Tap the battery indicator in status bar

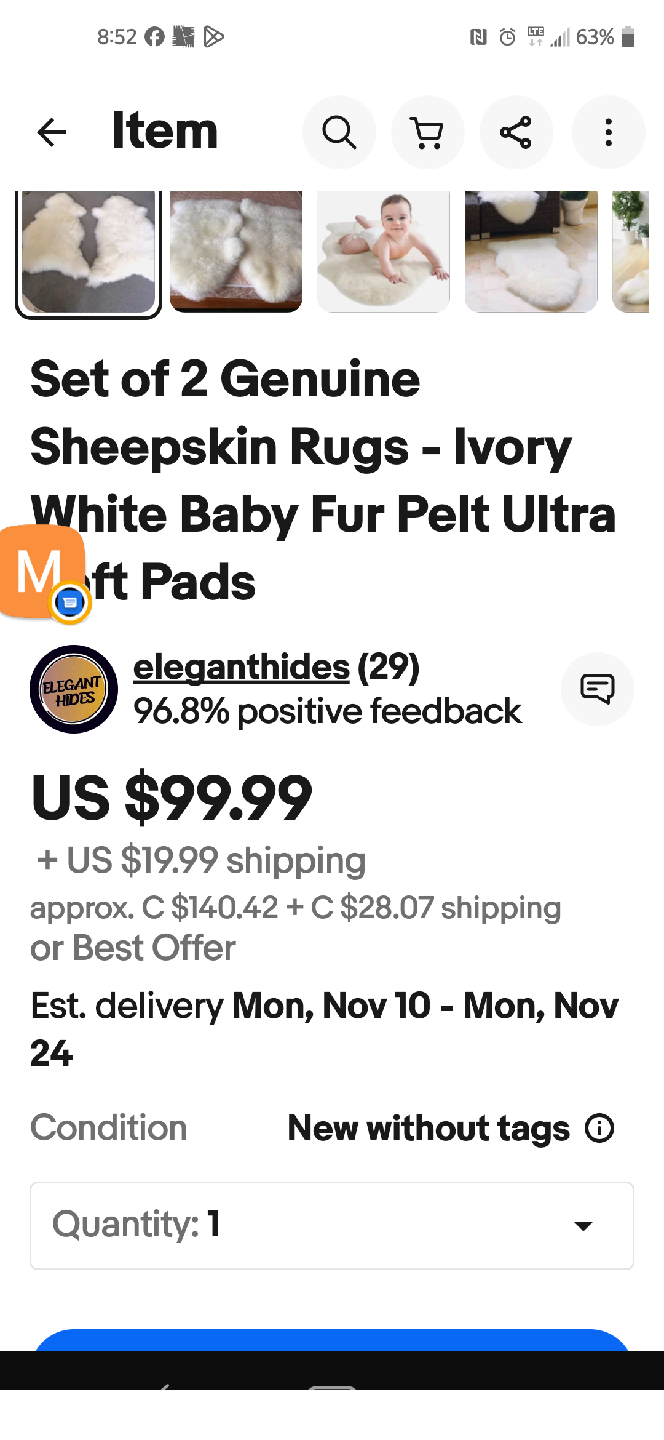628,38
